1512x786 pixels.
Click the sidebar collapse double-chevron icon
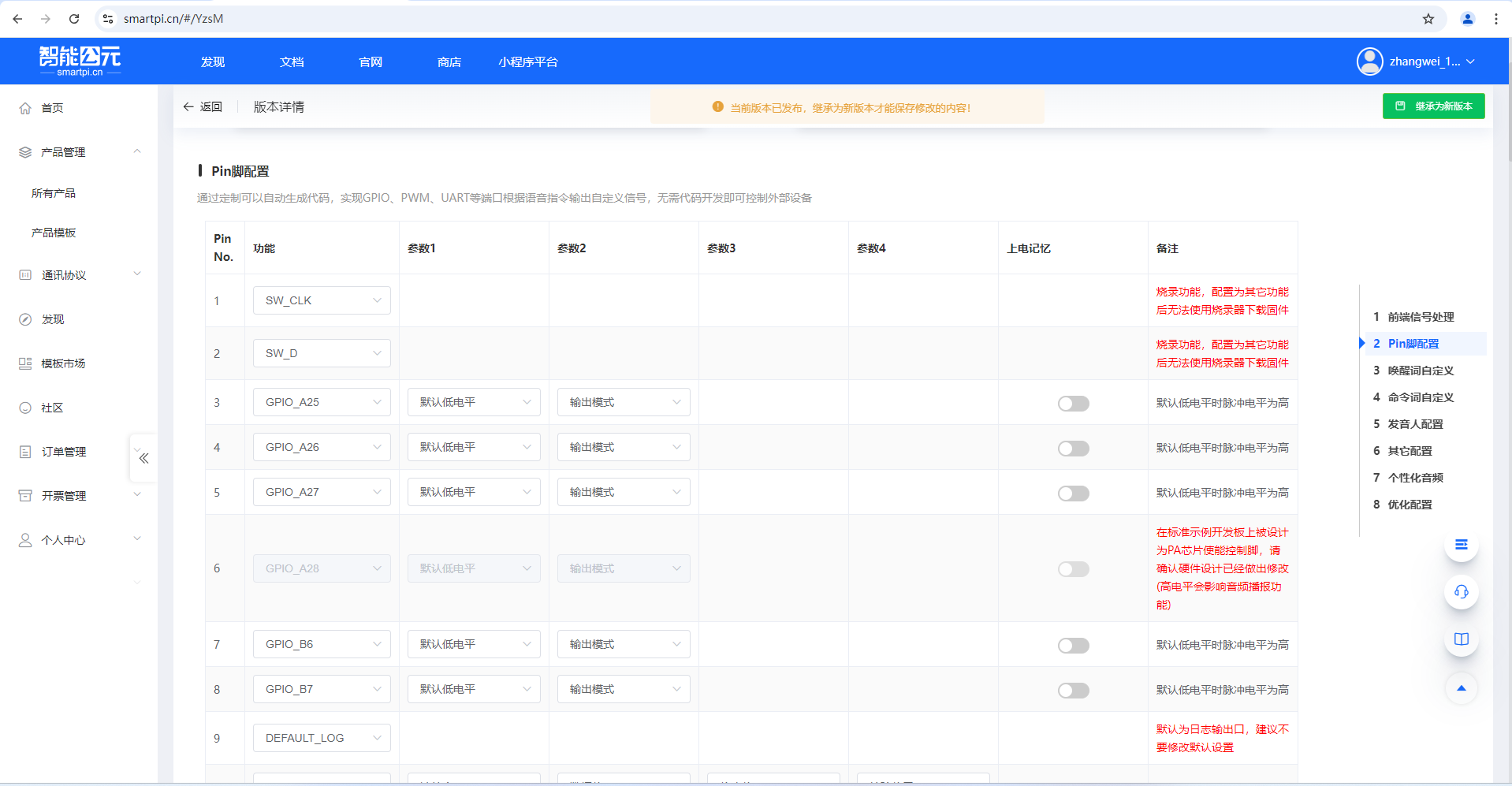(143, 458)
